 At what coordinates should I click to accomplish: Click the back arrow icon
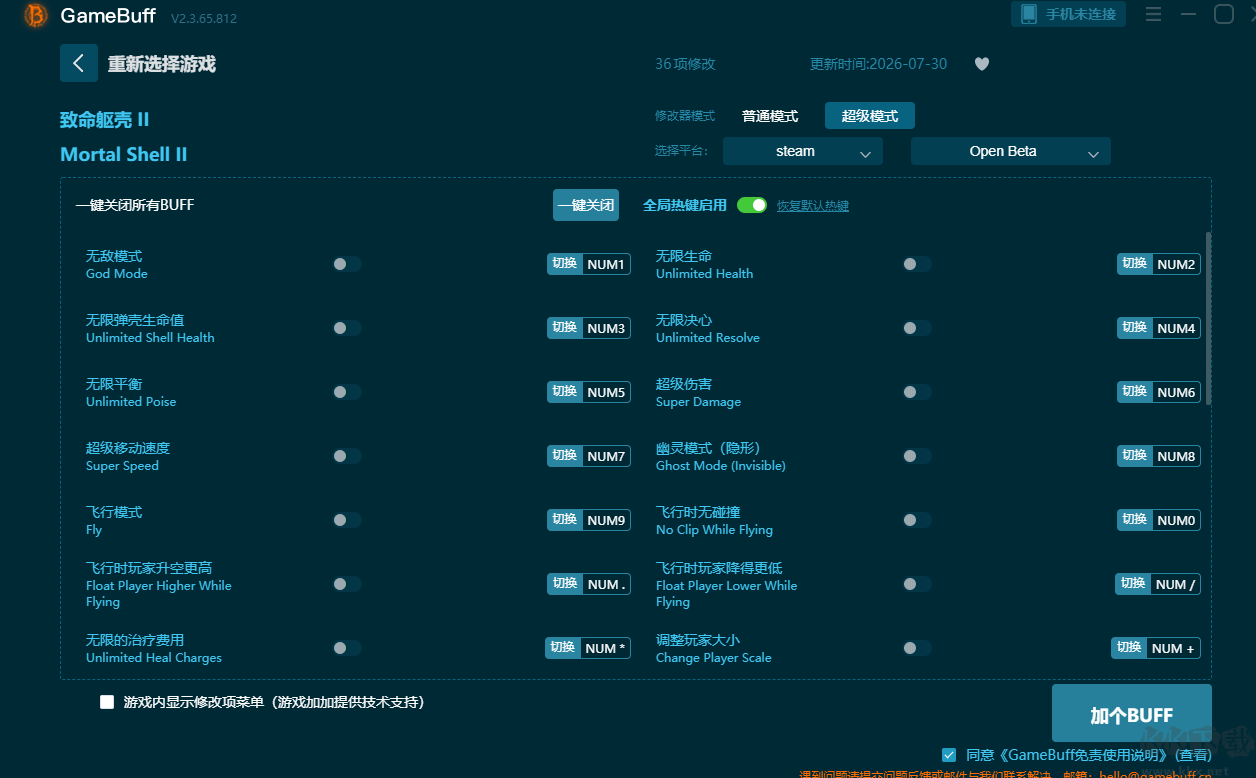point(79,63)
